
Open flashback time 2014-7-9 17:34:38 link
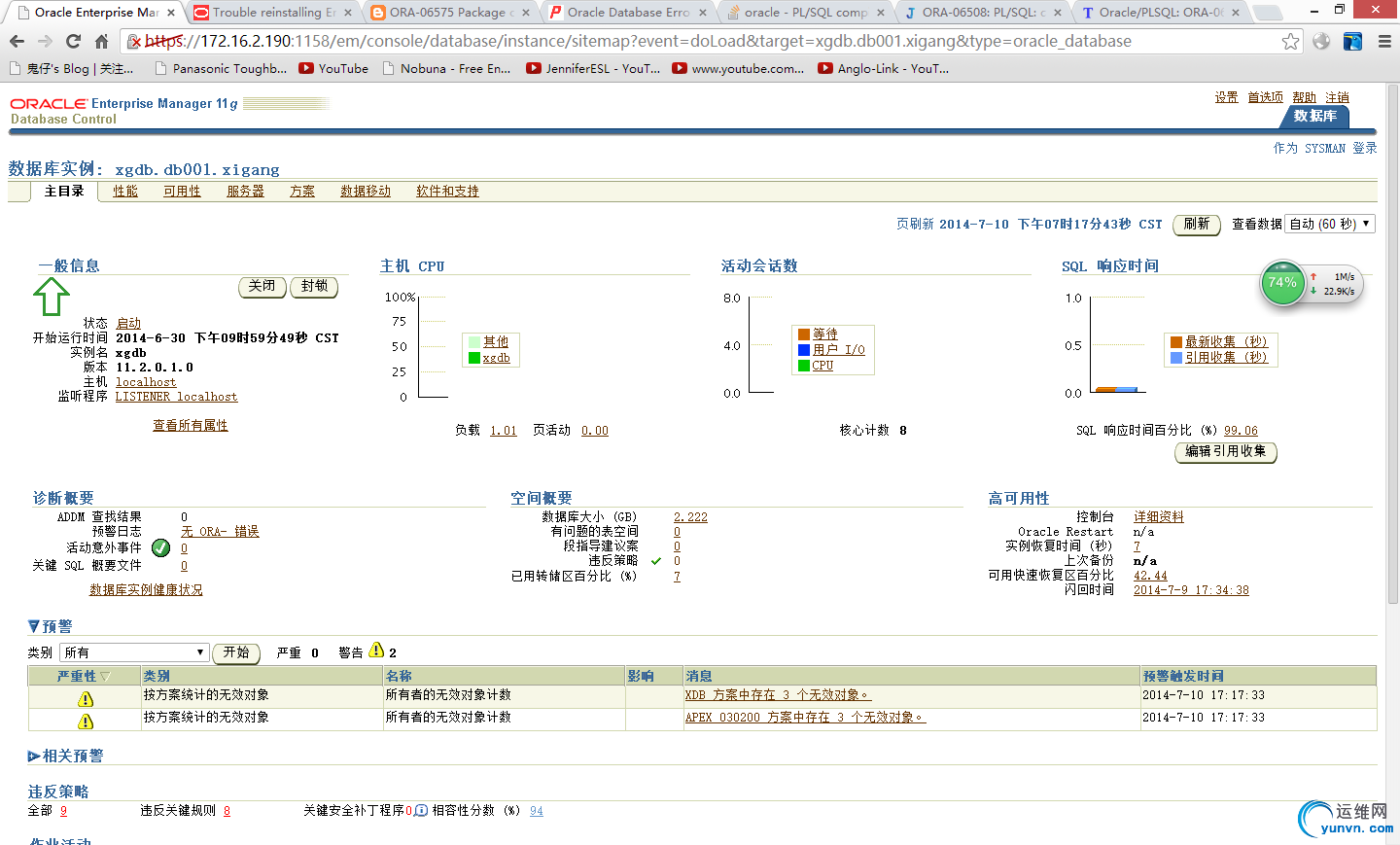pos(1191,590)
